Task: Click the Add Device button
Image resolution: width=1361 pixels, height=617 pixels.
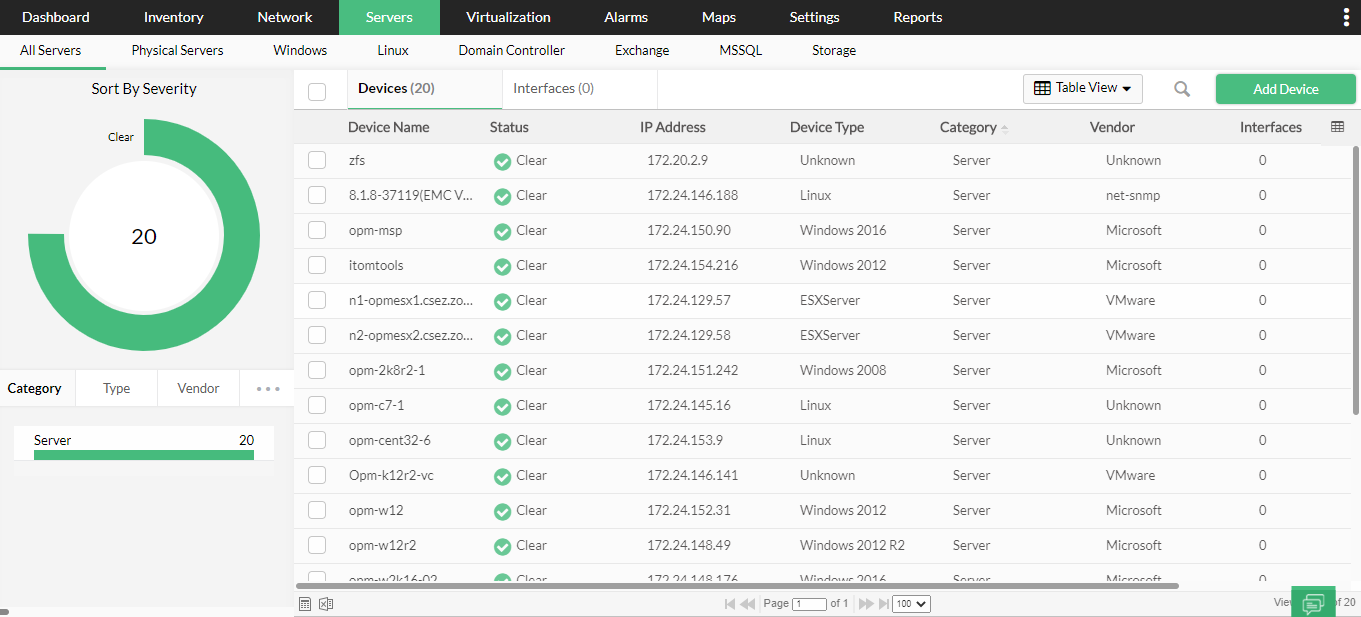Action: [1286, 89]
